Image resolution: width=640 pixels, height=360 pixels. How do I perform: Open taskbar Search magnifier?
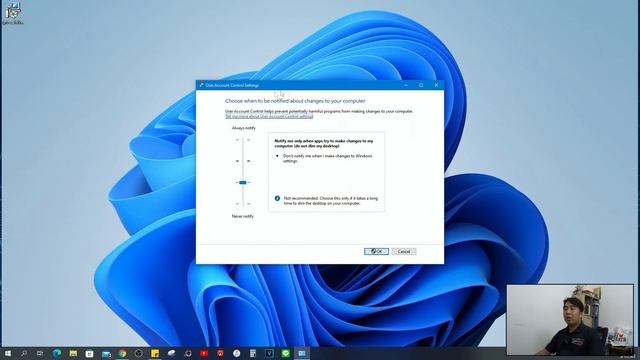[x=24, y=353]
